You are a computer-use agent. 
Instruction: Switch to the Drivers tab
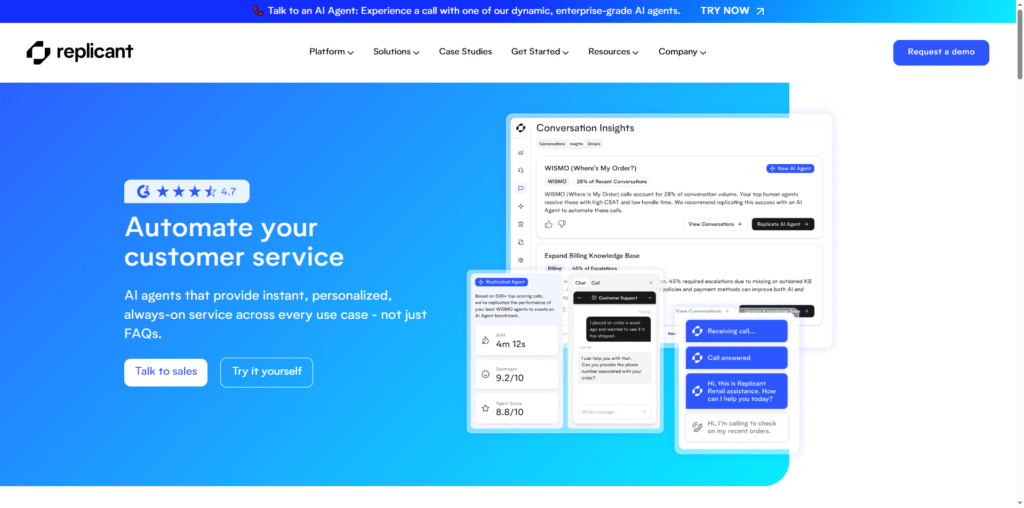[594, 144]
